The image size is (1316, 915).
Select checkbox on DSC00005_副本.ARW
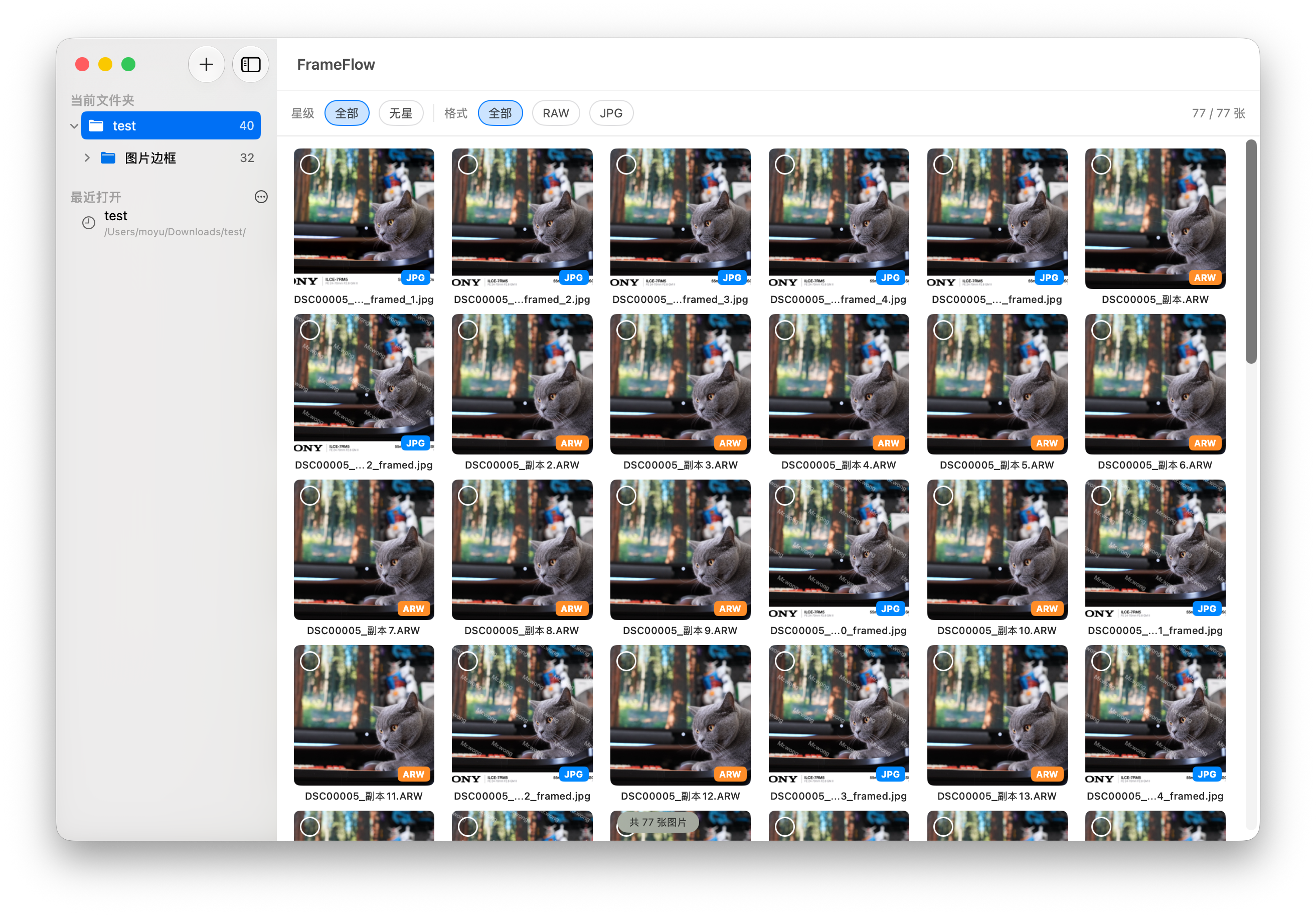(x=1101, y=165)
